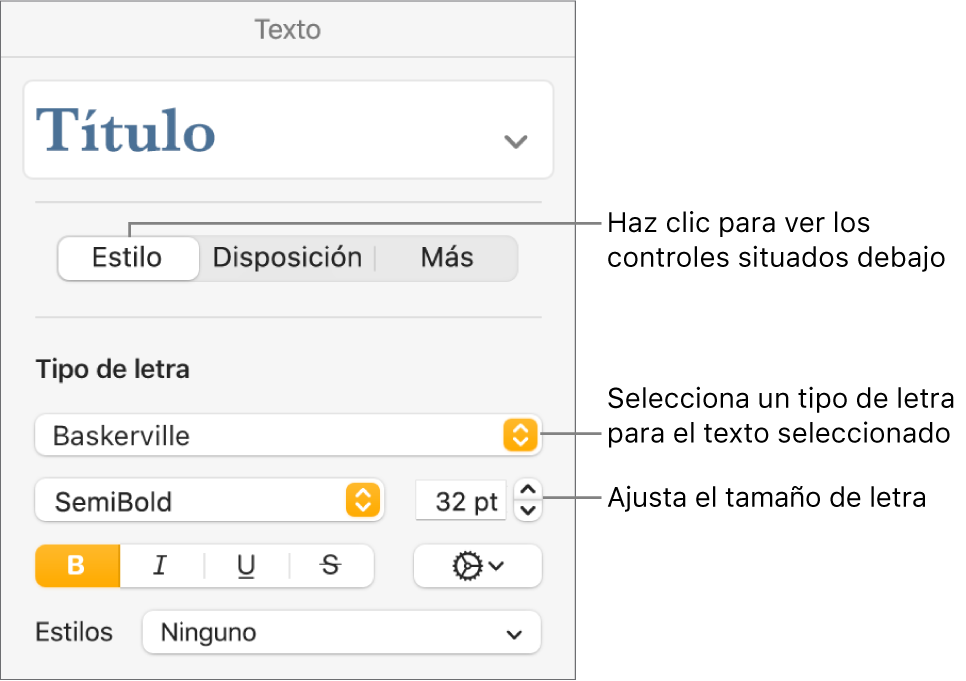The height and width of the screenshot is (681, 966).
Task: Toggle strikethrough with the S button
Action: [x=331, y=565]
